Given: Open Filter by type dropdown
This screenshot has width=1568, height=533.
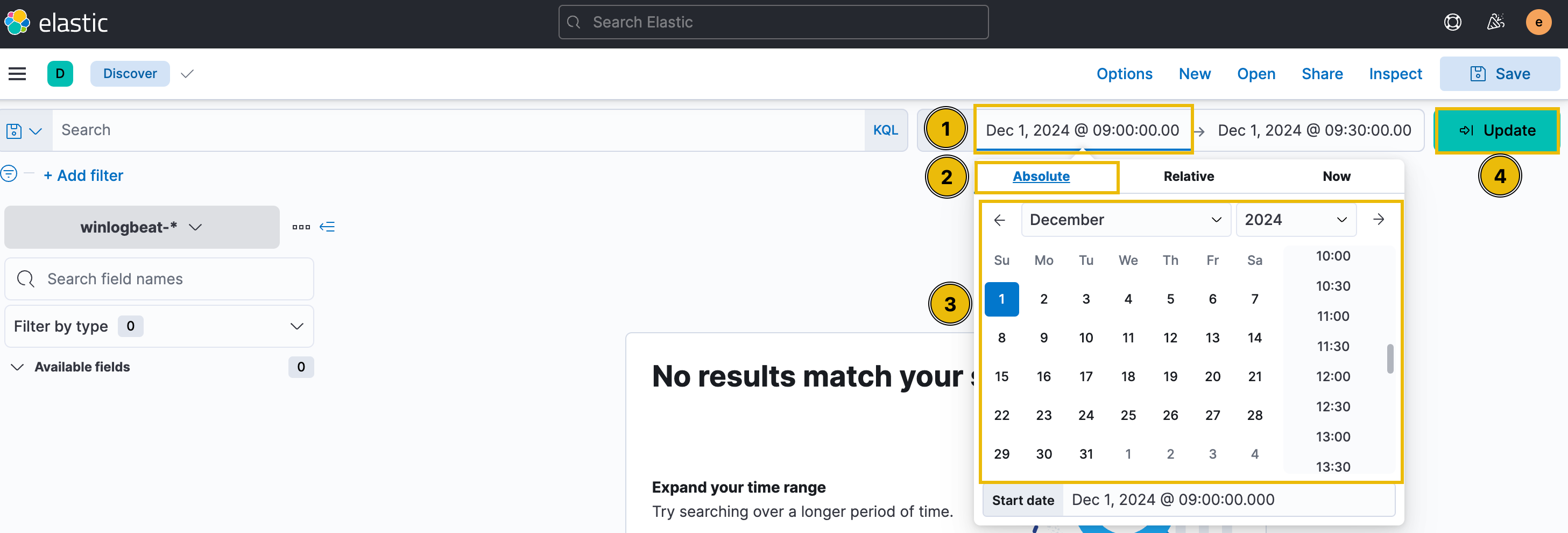Looking at the screenshot, I should (159, 326).
